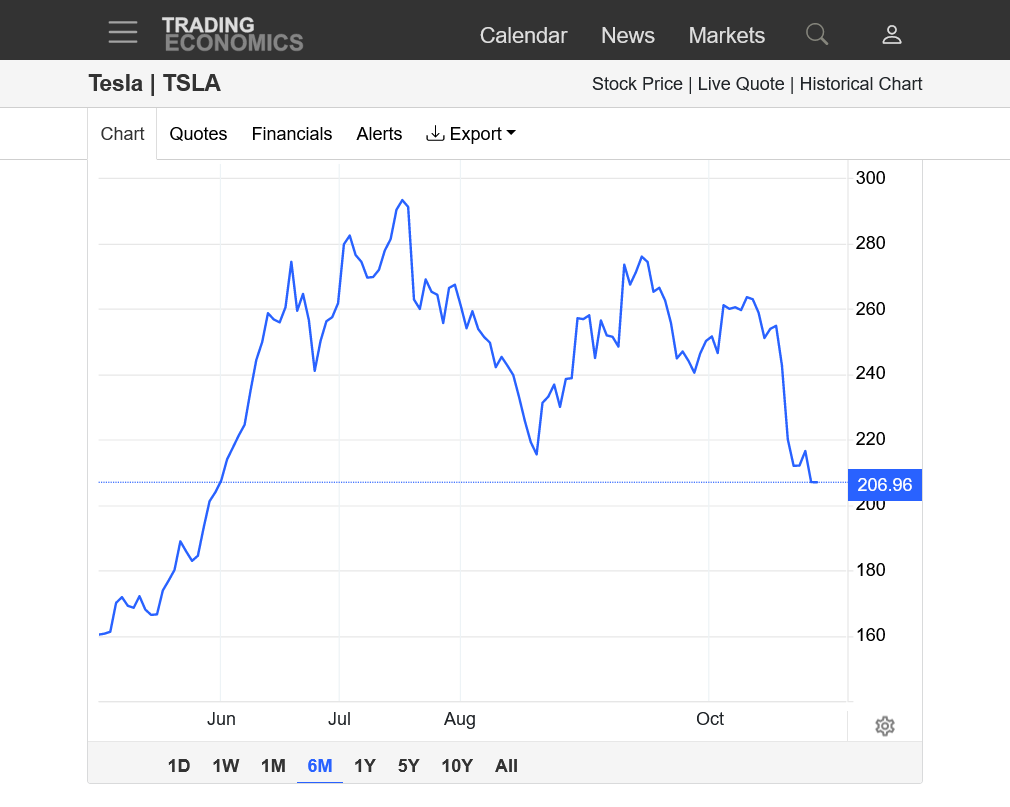Click the Stock Price | Live Quote | Historical Chart text
This screenshot has width=1010, height=807.
pyautogui.click(x=757, y=84)
